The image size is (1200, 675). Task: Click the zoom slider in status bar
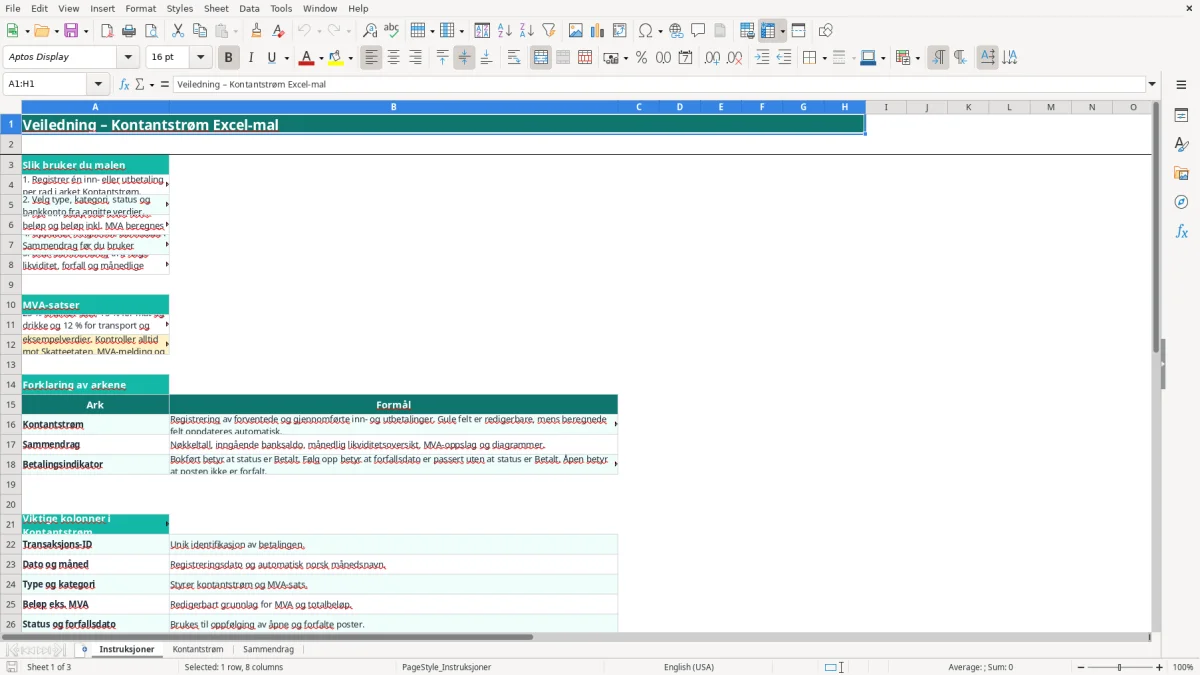click(1119, 667)
